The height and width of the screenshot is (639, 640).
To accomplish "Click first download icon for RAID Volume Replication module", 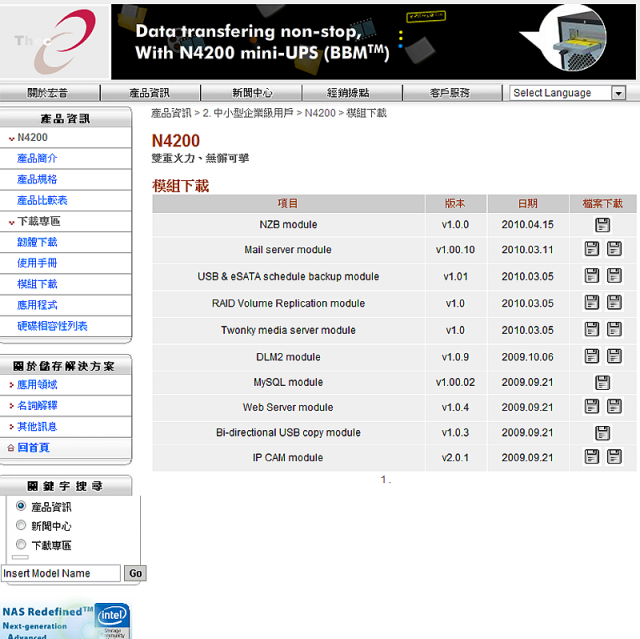I will pyautogui.click(x=592, y=303).
